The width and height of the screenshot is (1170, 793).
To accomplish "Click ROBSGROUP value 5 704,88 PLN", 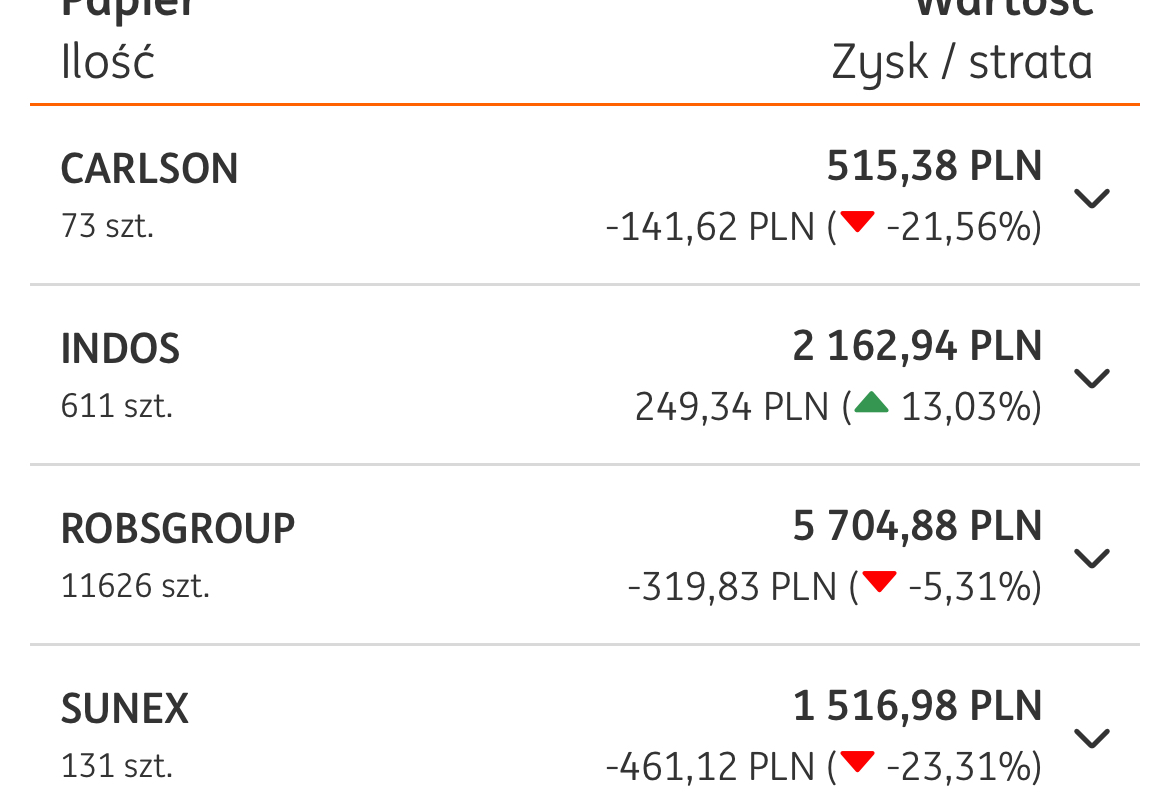I will coord(917,527).
